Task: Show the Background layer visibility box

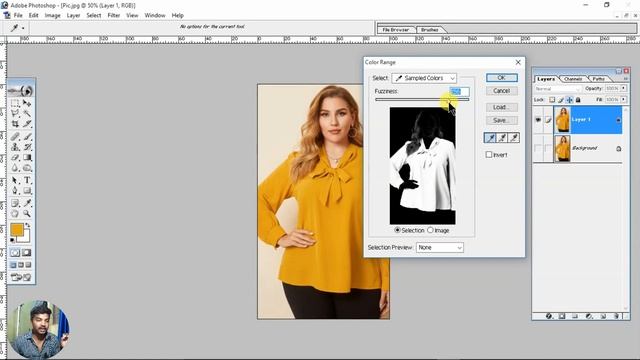Action: 538,148
